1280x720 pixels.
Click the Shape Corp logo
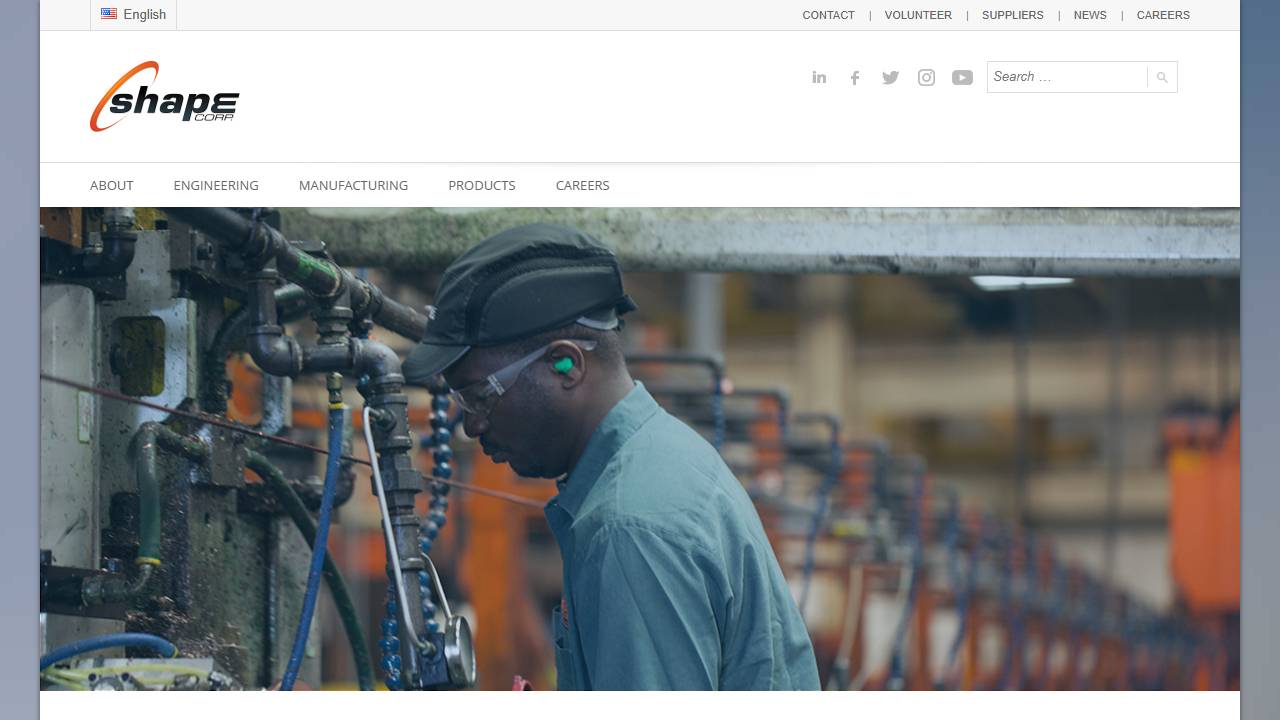coord(164,96)
